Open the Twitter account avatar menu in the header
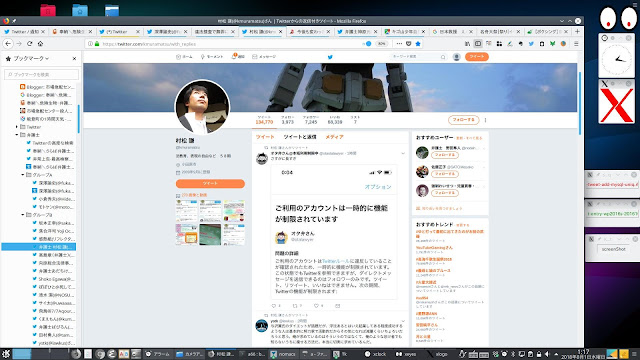 [457, 57]
